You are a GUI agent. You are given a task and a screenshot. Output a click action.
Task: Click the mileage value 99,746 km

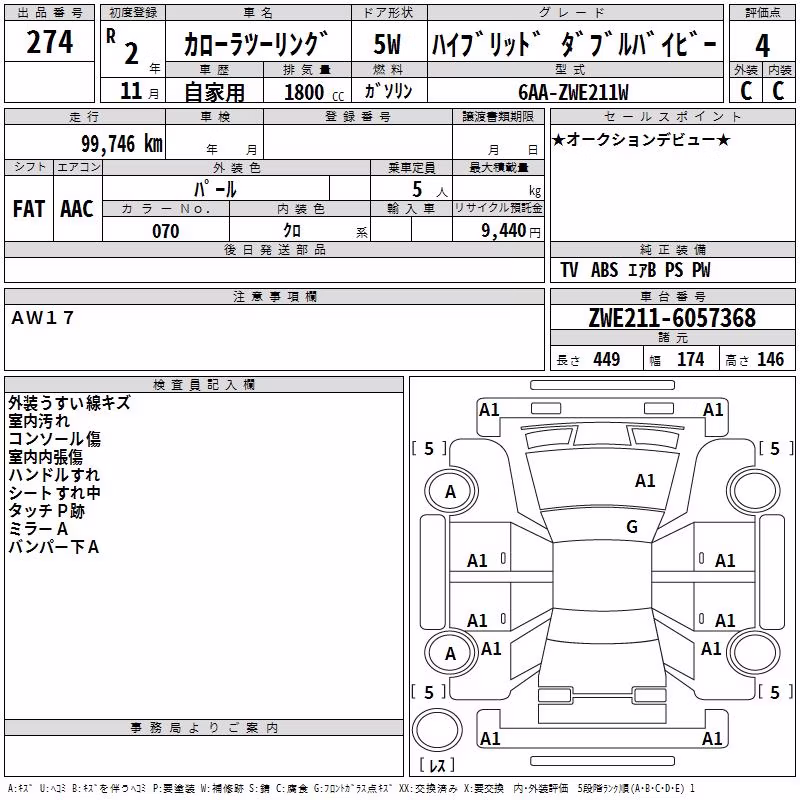point(122,143)
